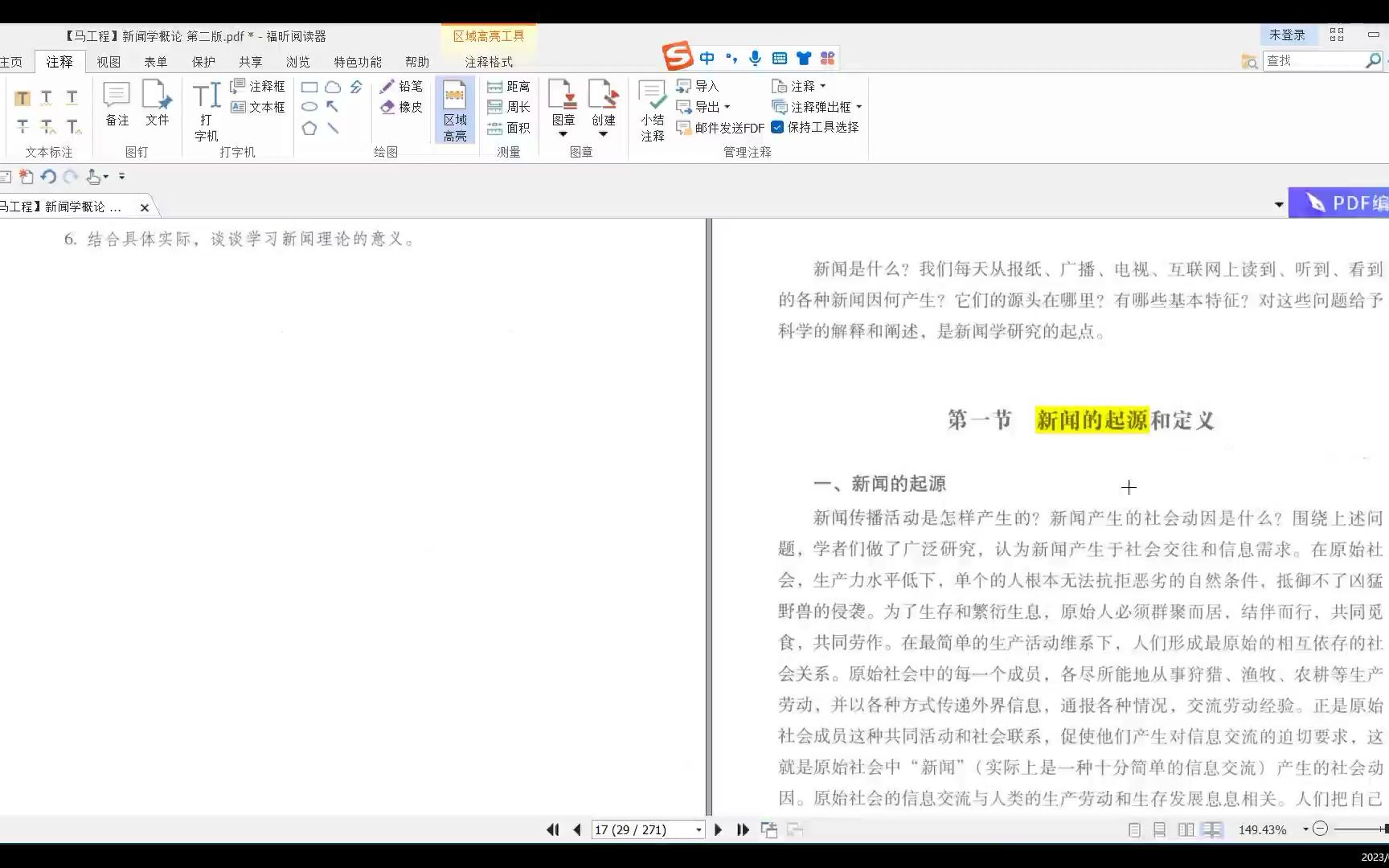Image resolution: width=1389 pixels, height=868 pixels.
Task: Switch to 特色功能 ribbon tab
Action: pos(358,62)
